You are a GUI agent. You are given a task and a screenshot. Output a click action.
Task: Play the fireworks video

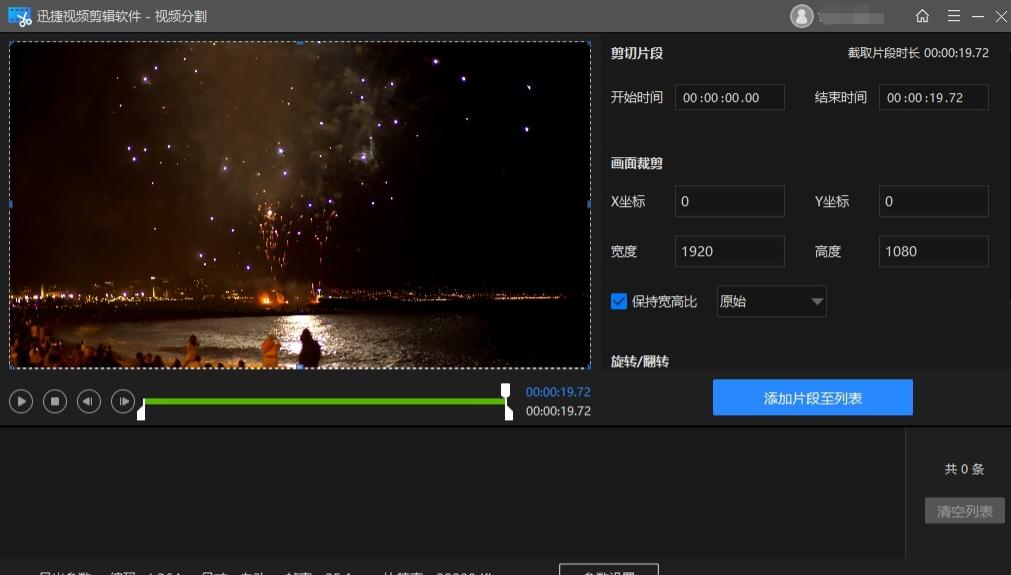pos(21,401)
